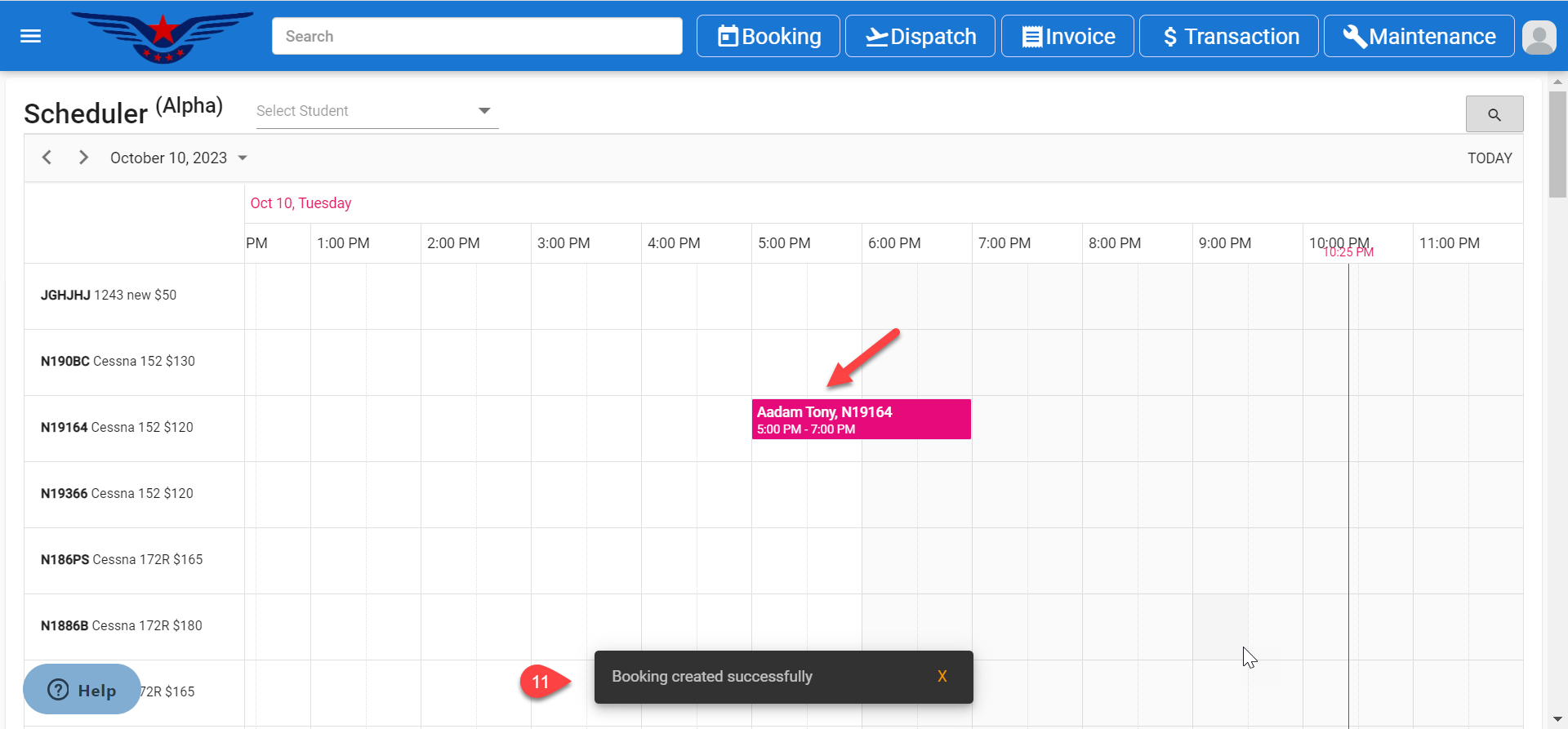1568x729 pixels.
Task: Click the airline wings logo
Action: [x=163, y=37]
